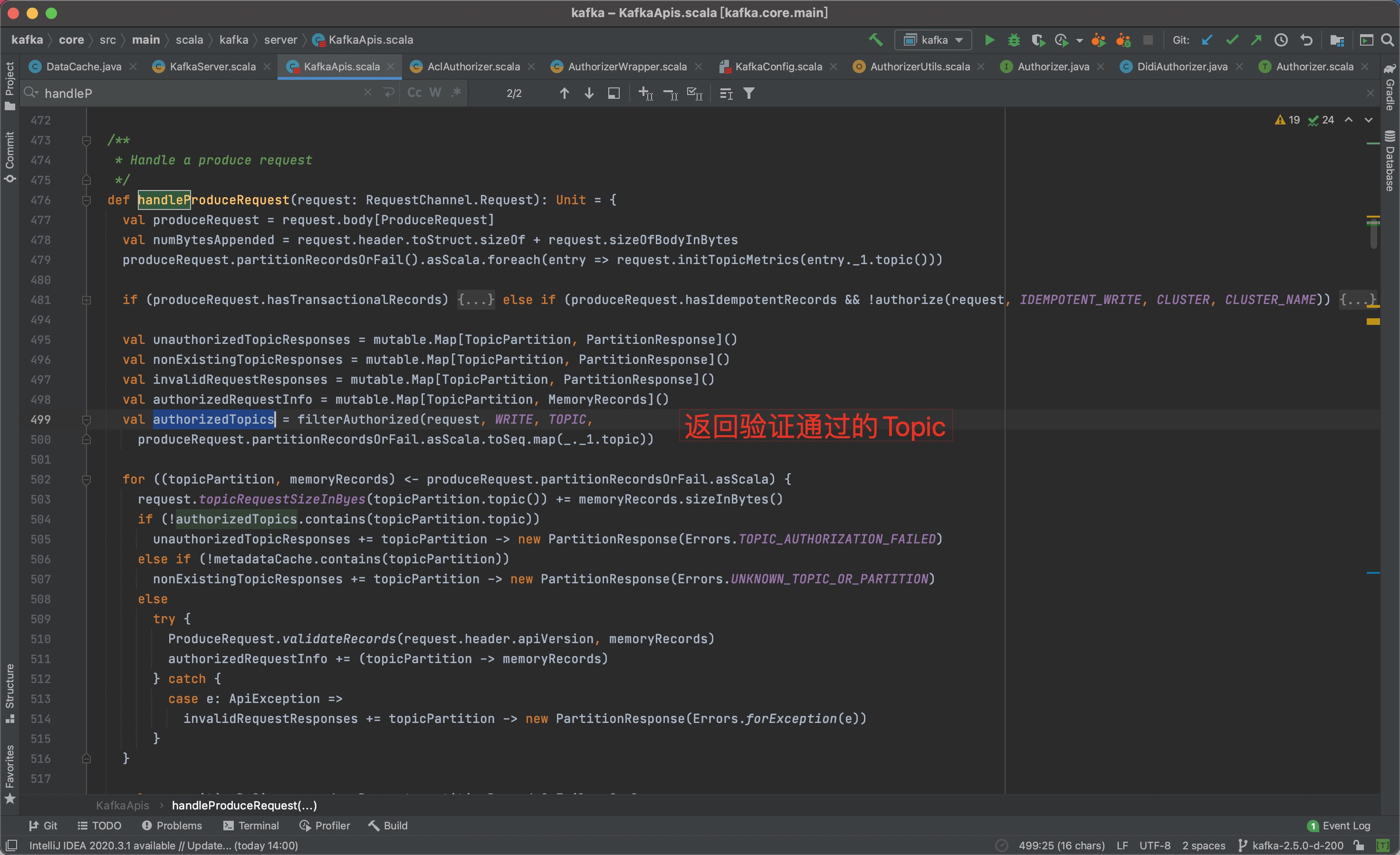Collapse handleProduceRequest method fold at line 476
This screenshot has height=855, width=1400.
coord(86,200)
